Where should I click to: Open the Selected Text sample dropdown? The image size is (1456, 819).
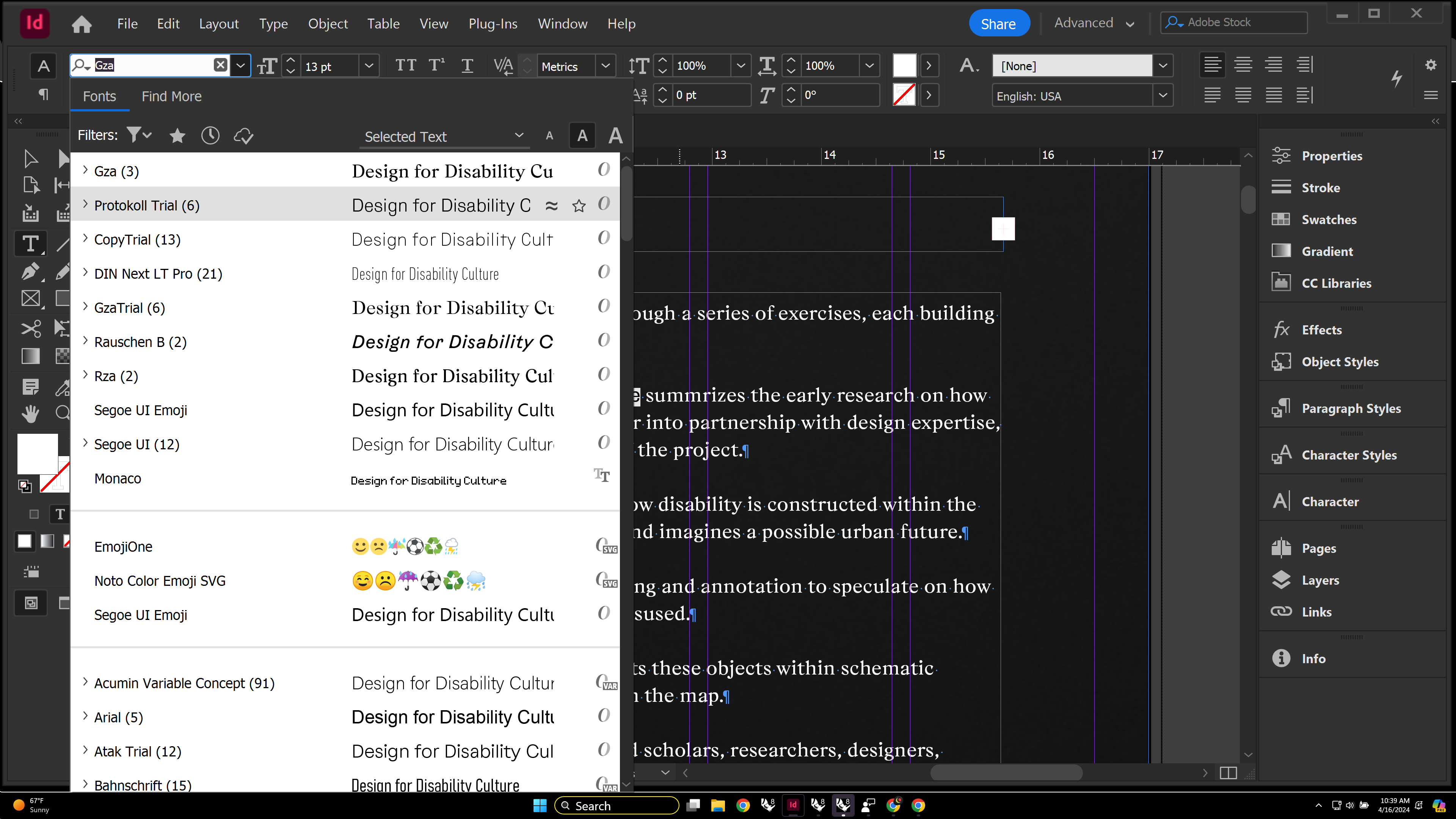(519, 136)
